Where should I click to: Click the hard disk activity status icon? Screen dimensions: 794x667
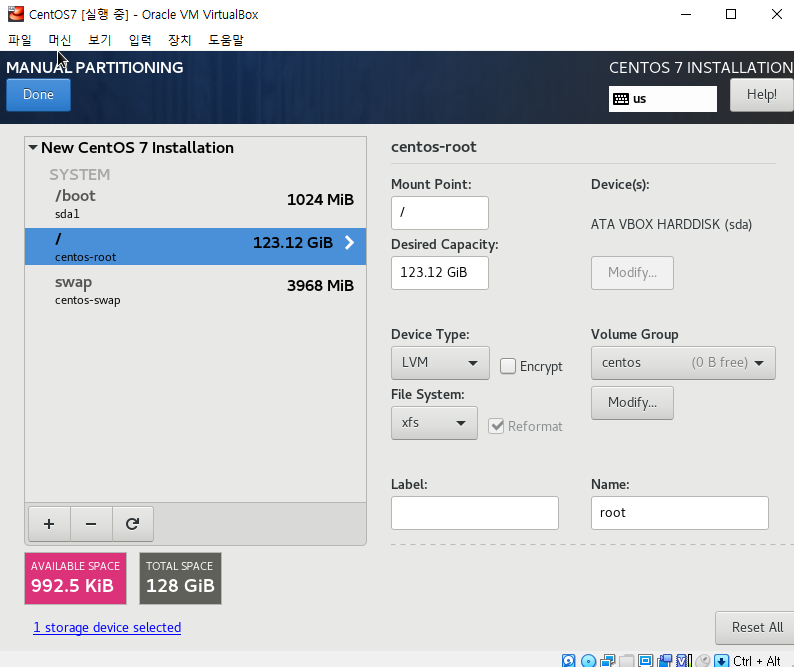[x=569, y=660]
